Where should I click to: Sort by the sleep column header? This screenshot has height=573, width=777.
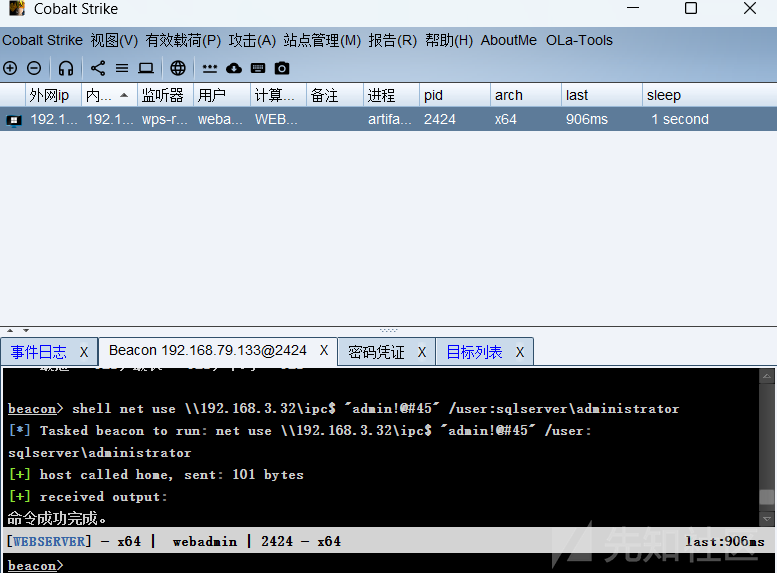click(x=709, y=95)
